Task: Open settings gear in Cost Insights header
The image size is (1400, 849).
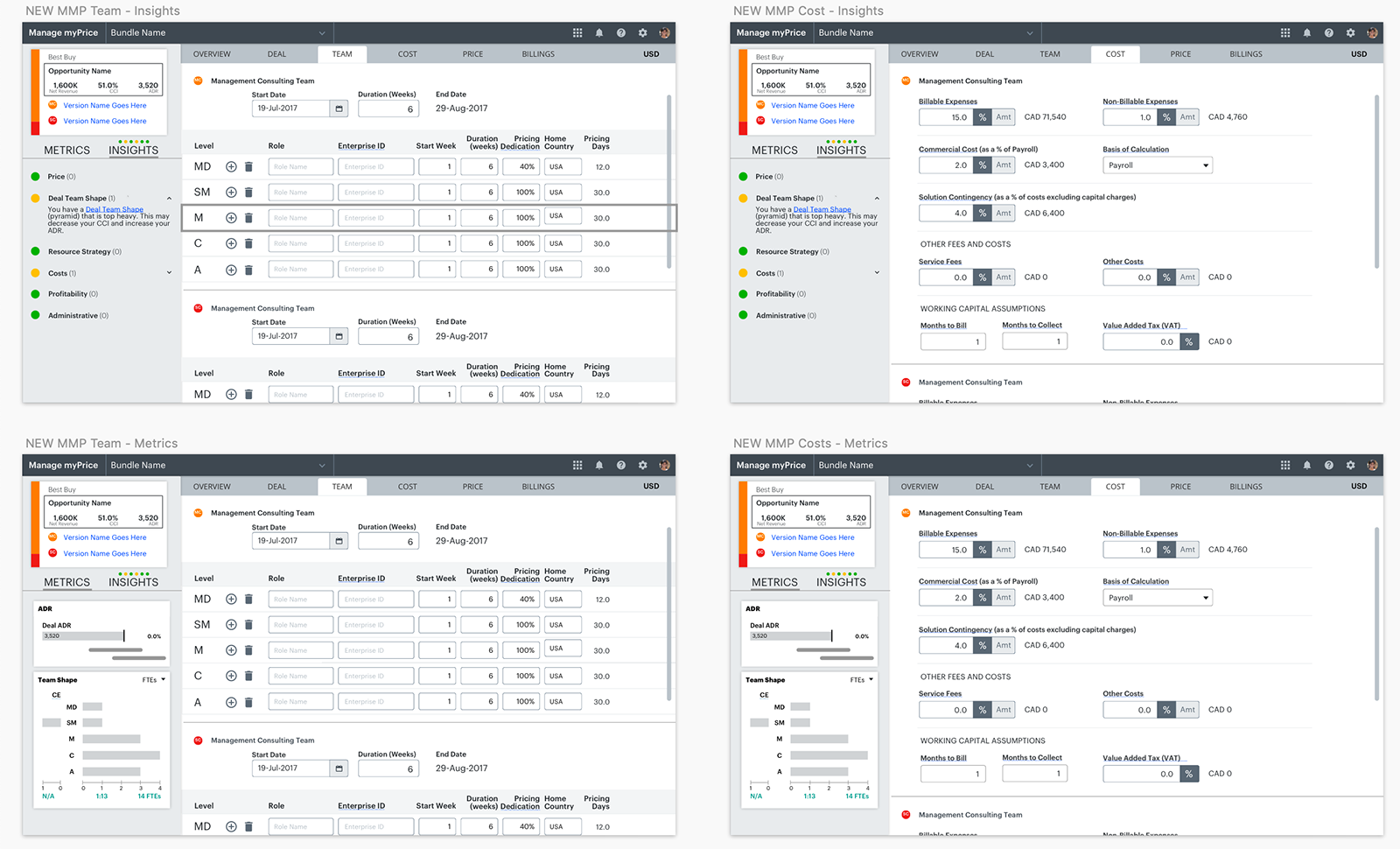Action: (1350, 32)
